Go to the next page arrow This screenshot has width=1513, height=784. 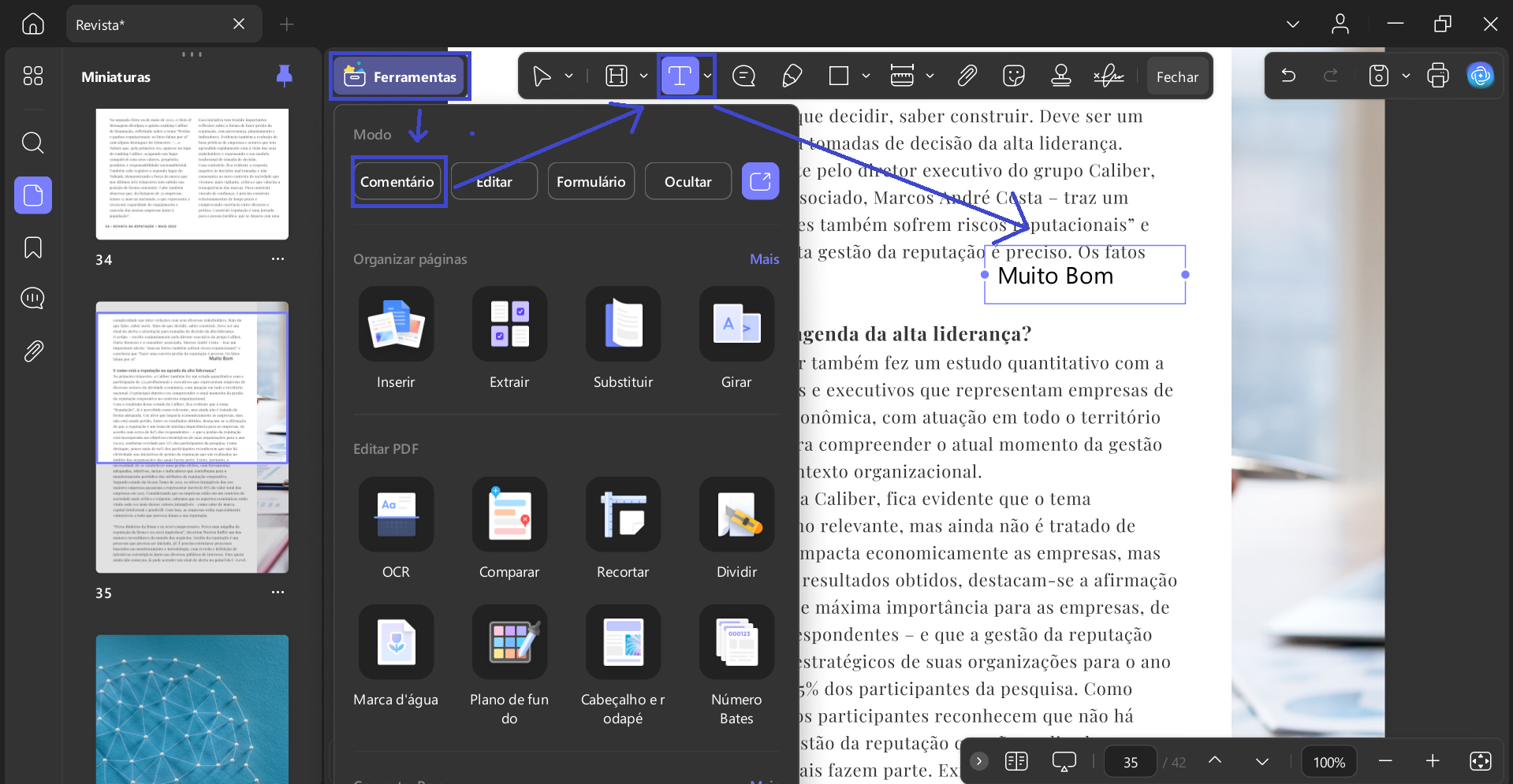point(1262,761)
